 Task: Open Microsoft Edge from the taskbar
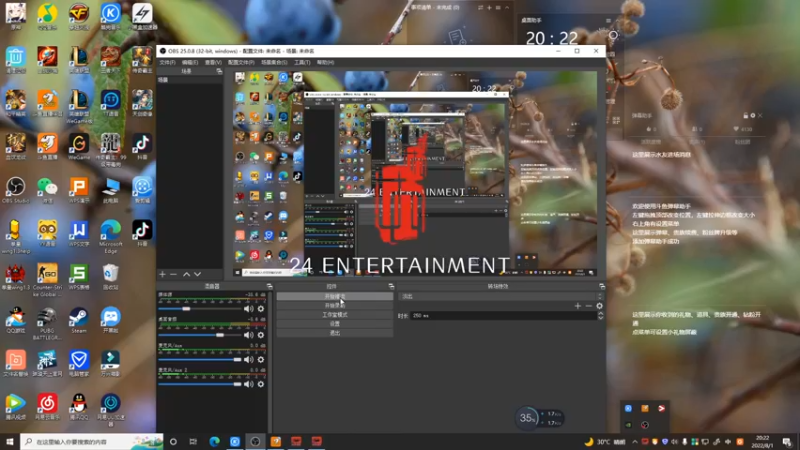(x=214, y=442)
